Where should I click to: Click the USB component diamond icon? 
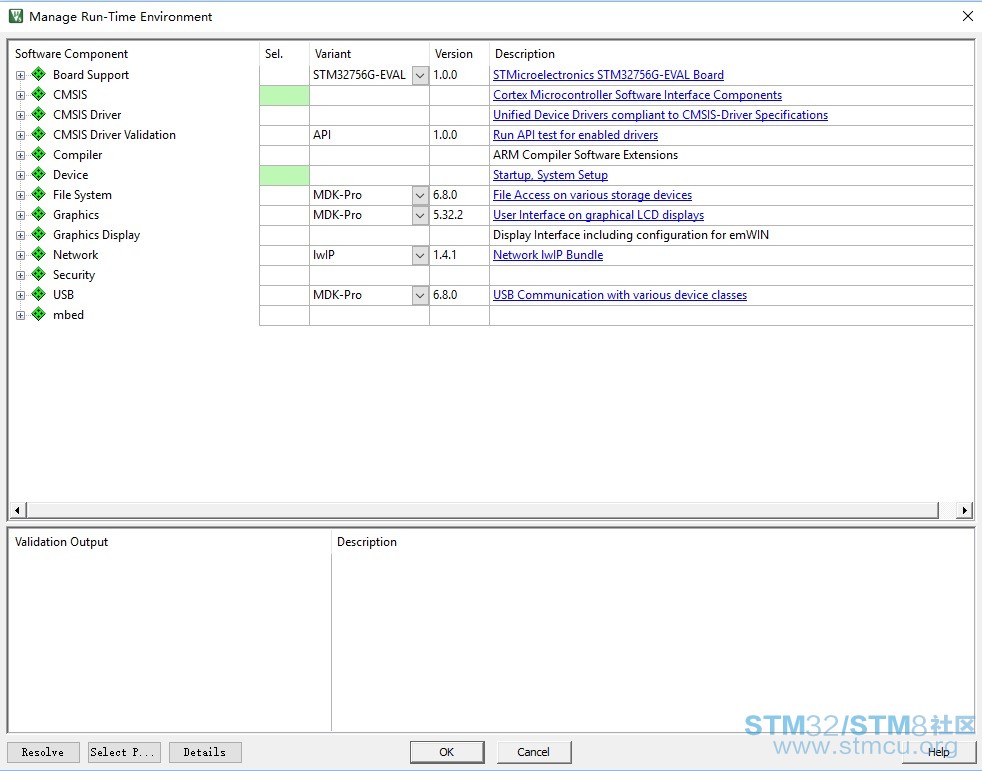[39, 295]
